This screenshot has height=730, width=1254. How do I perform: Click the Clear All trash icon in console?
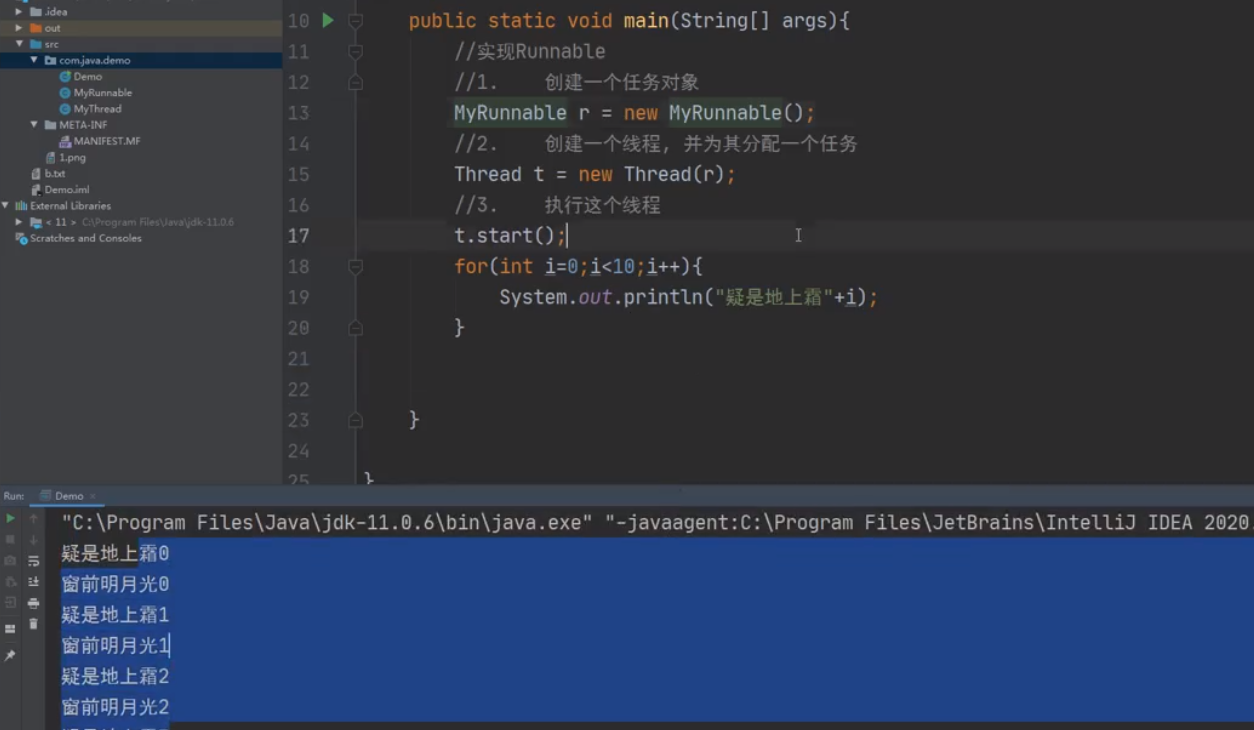33,624
